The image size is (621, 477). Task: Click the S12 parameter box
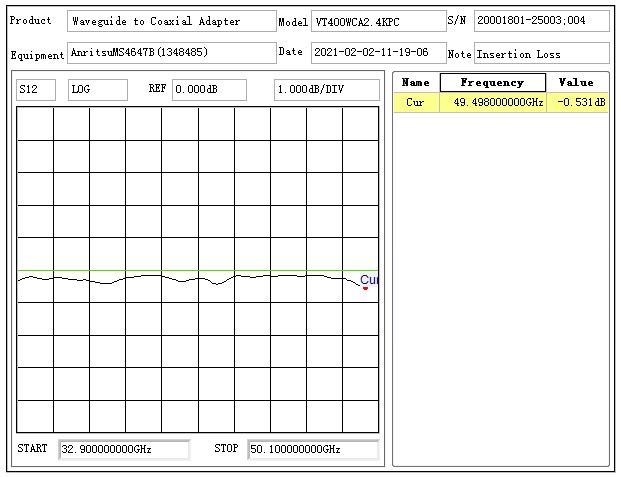click(36, 90)
